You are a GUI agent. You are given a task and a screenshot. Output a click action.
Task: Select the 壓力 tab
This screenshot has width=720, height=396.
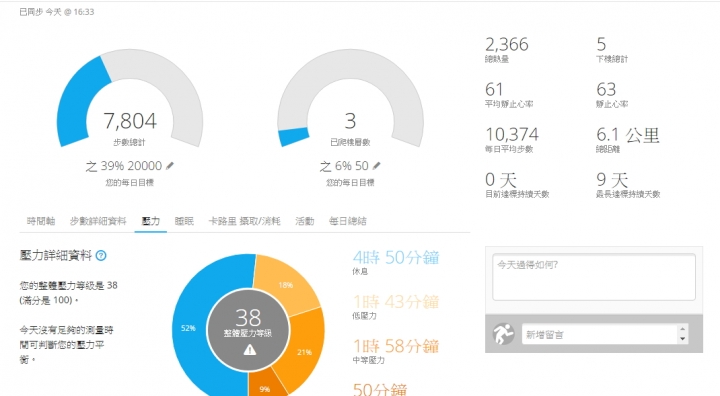pyautogui.click(x=151, y=221)
